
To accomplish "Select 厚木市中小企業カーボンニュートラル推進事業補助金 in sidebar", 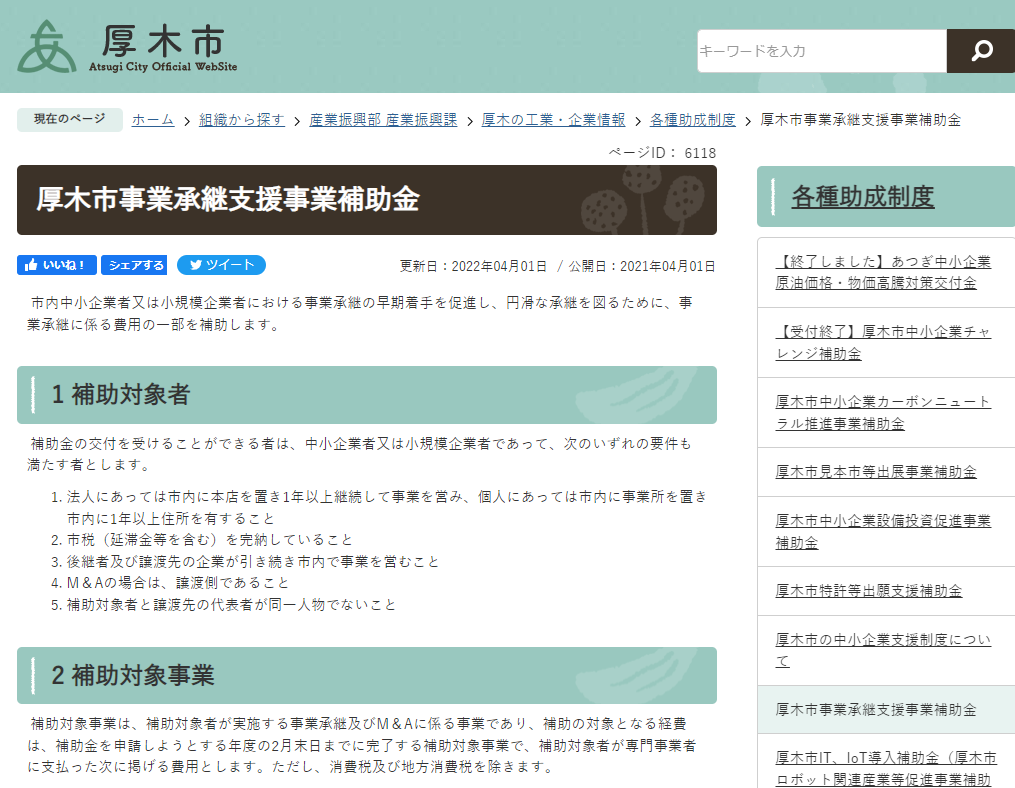I will tap(883, 412).
